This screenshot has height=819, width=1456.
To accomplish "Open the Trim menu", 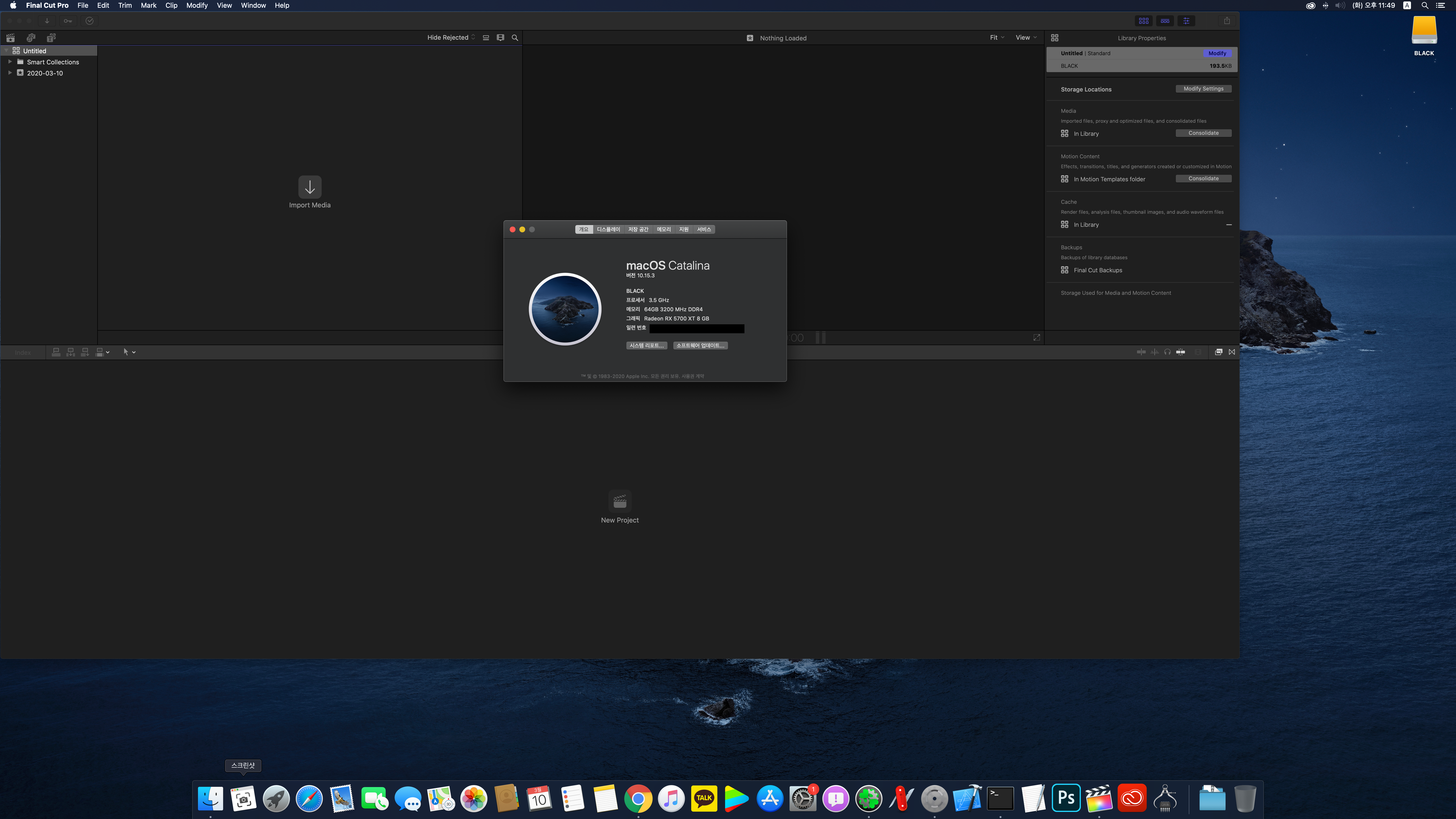I will (125, 5).
